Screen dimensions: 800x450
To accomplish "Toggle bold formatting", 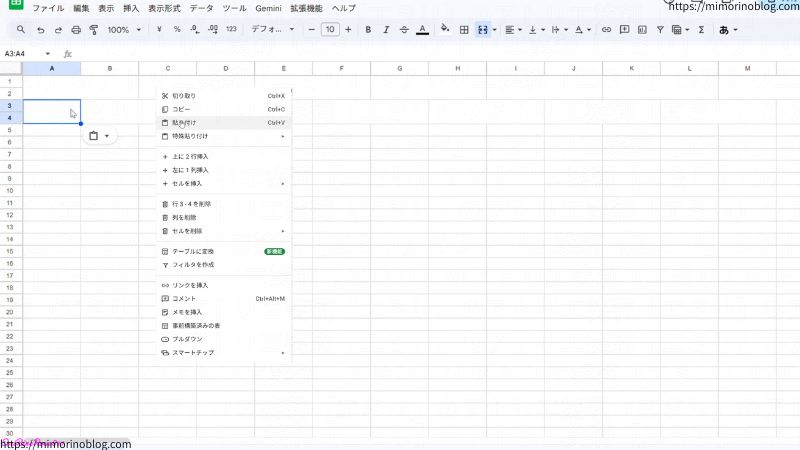I will tap(368, 30).
